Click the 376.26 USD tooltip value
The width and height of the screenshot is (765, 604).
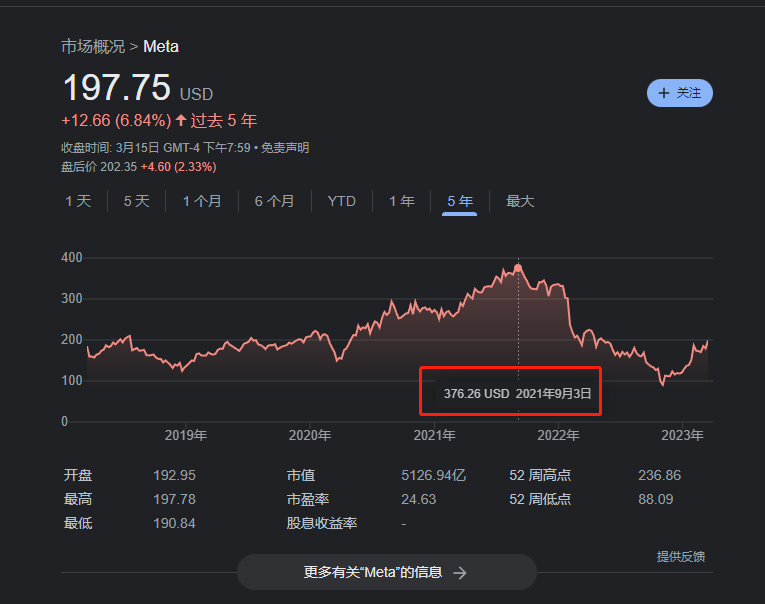pos(476,394)
